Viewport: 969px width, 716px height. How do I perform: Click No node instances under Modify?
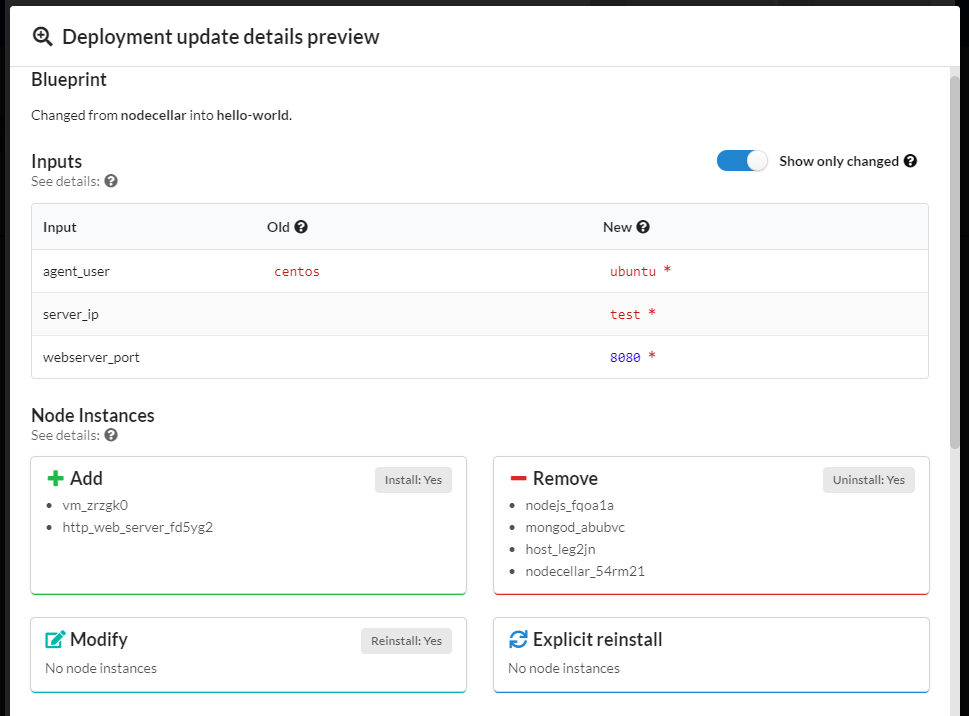101,668
